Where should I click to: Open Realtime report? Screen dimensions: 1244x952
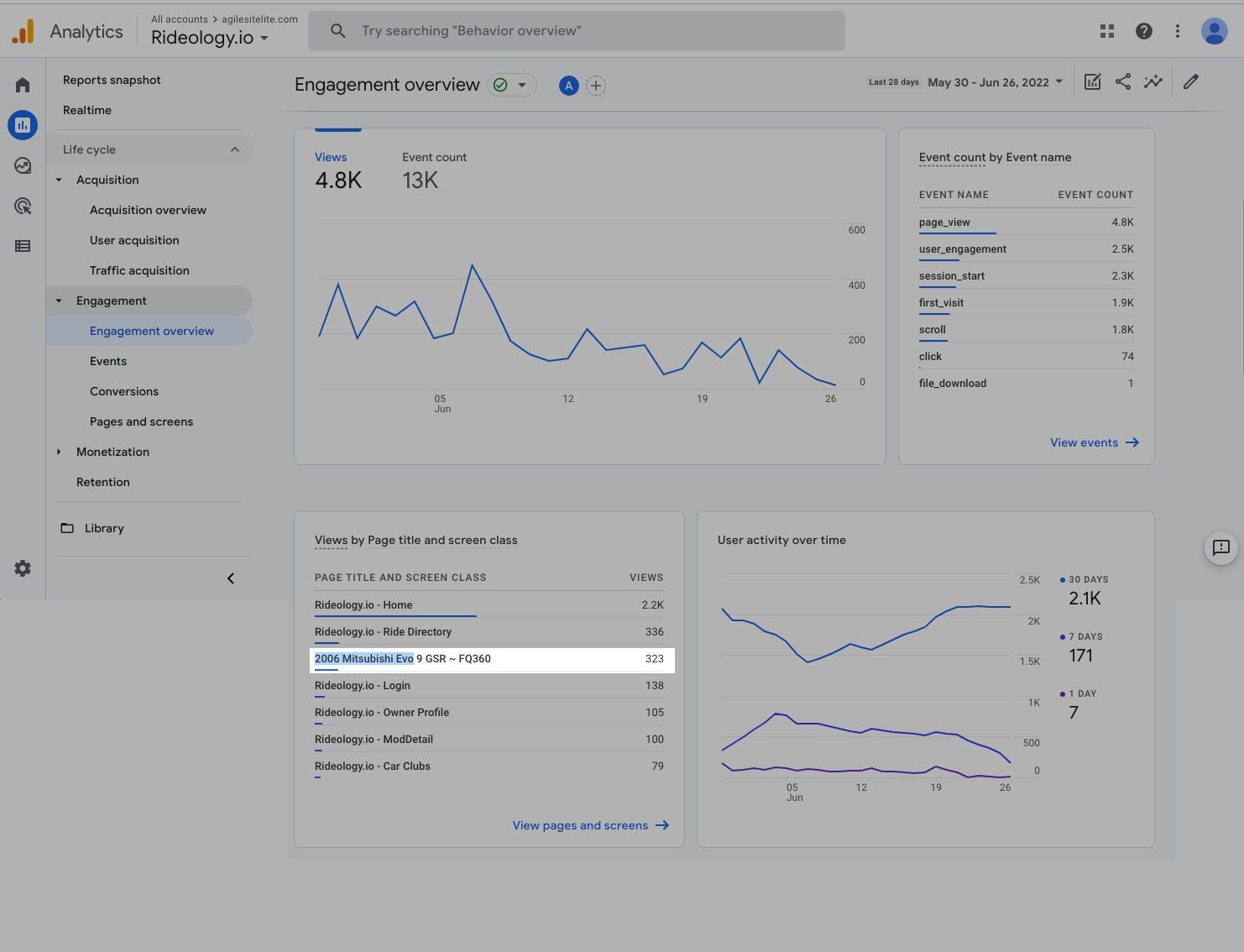pyautogui.click(x=87, y=110)
